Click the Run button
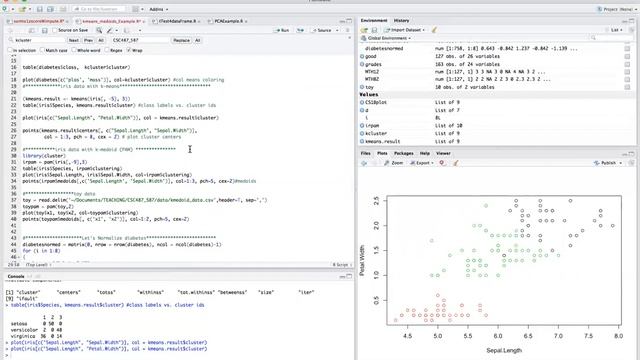Screen dimensions: 640x360 coord(282,30)
